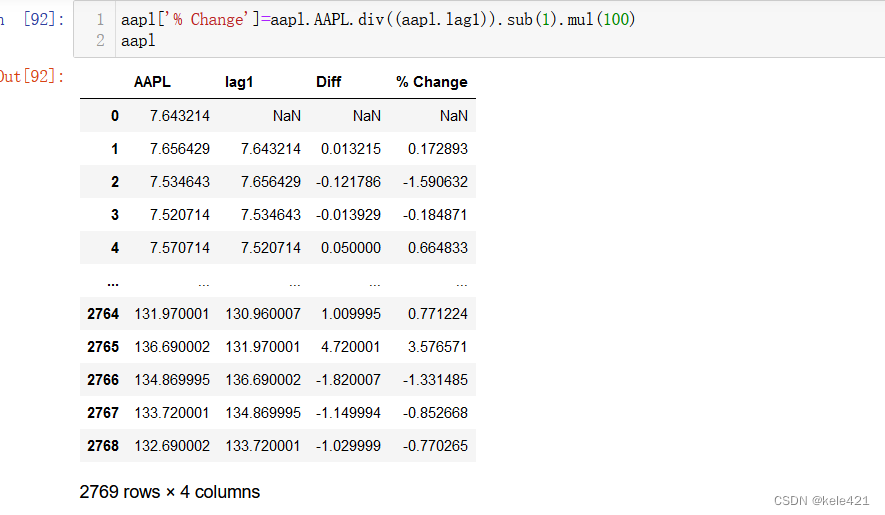Click the AAPL column header
This screenshot has width=885, height=515.
152,82
